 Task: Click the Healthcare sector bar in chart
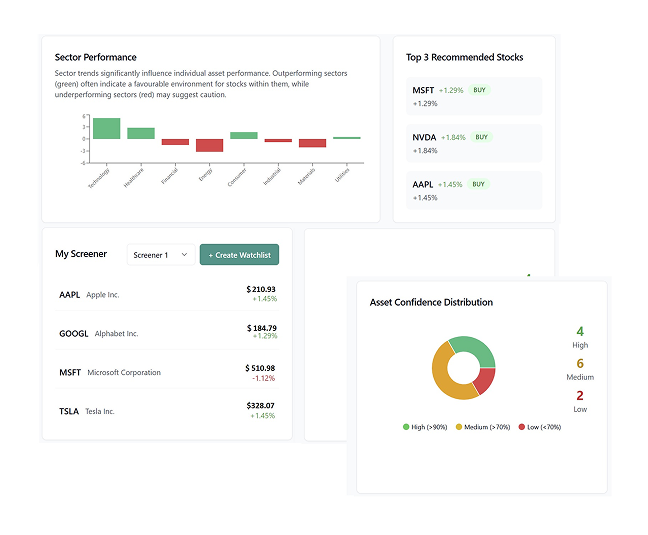coord(141,133)
